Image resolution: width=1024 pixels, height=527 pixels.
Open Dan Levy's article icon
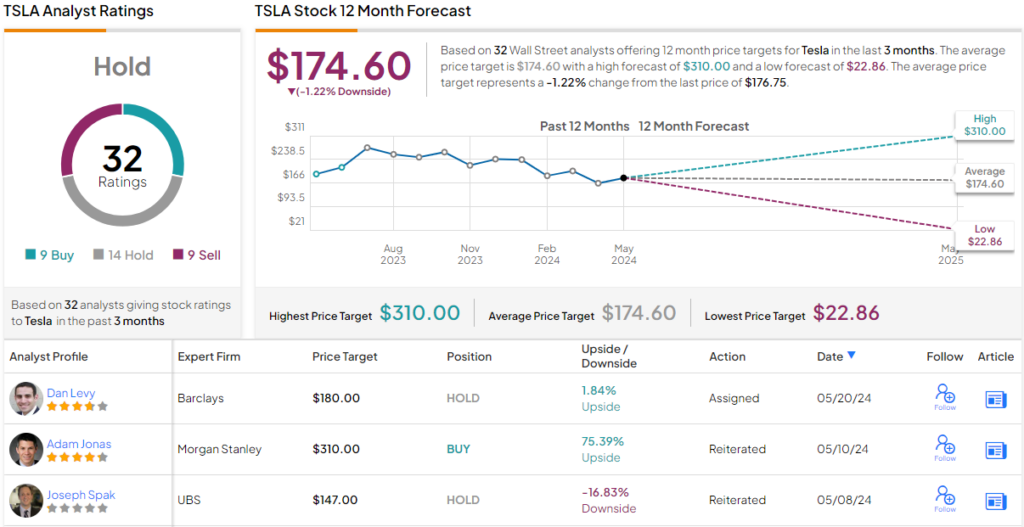click(x=995, y=399)
